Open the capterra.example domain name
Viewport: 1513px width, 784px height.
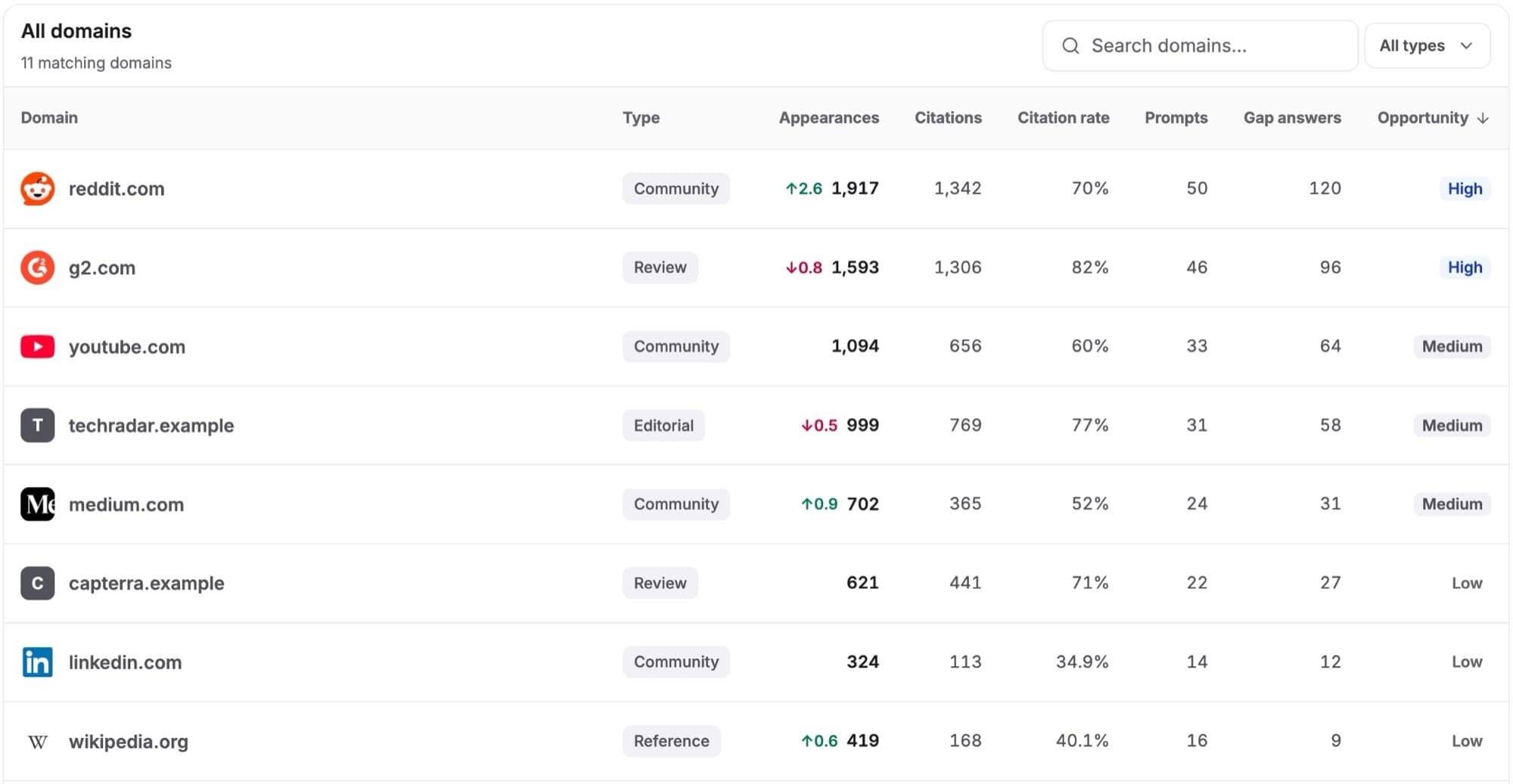pos(147,584)
